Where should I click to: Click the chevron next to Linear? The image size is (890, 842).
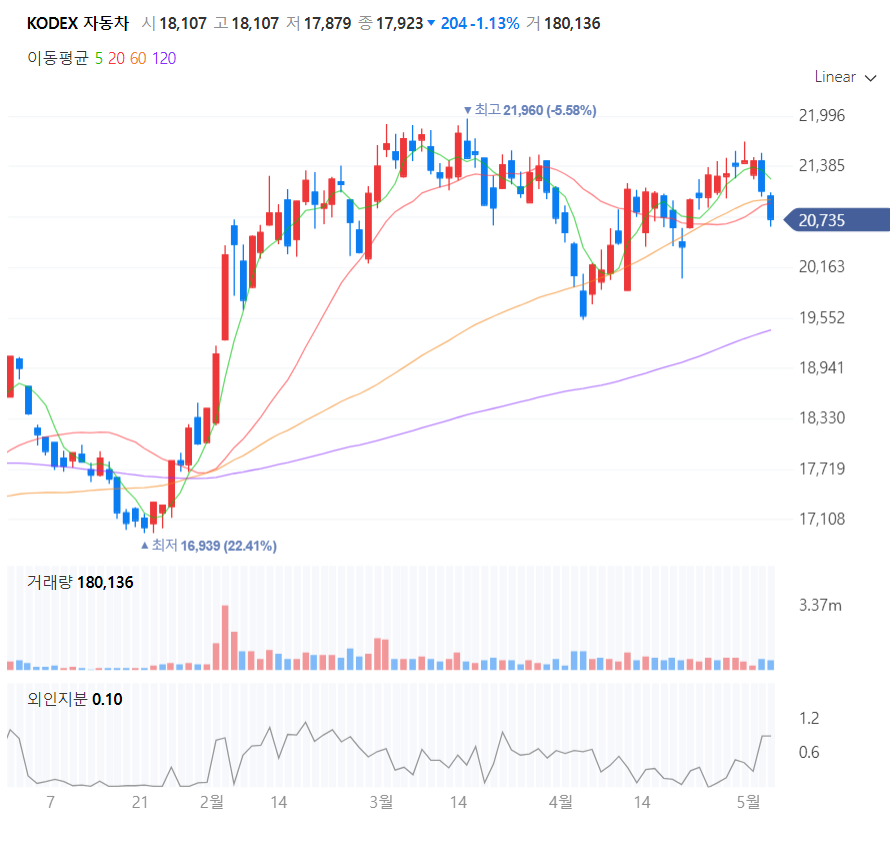click(870, 78)
